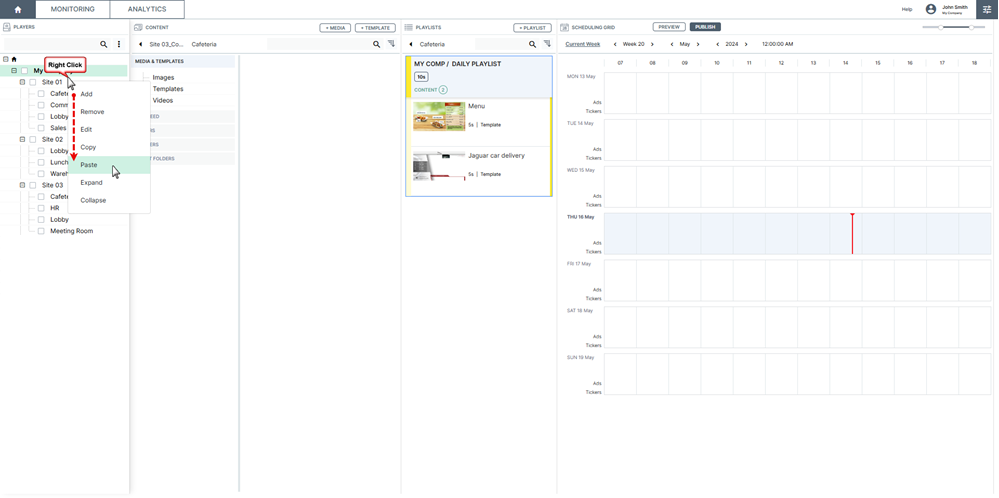The width and height of the screenshot is (999, 498).
Task: Go to the previous month before May
Action: 672,45
